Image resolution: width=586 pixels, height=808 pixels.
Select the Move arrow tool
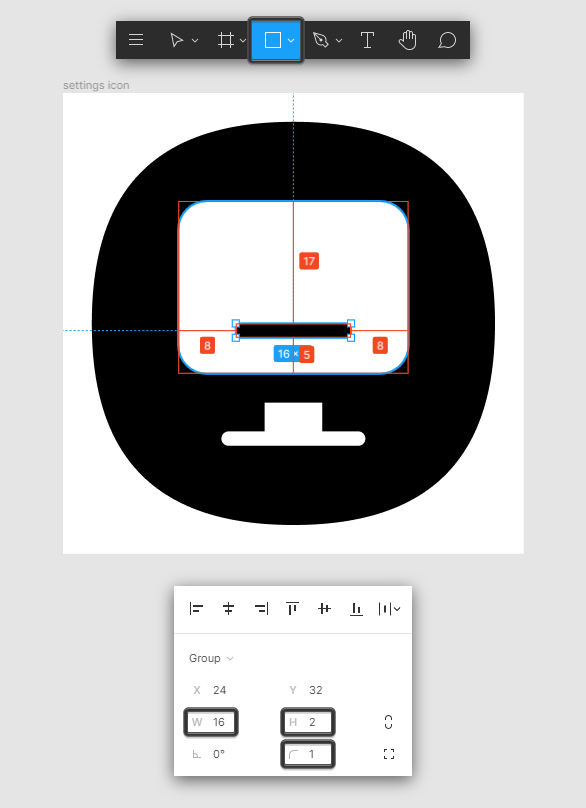176,40
